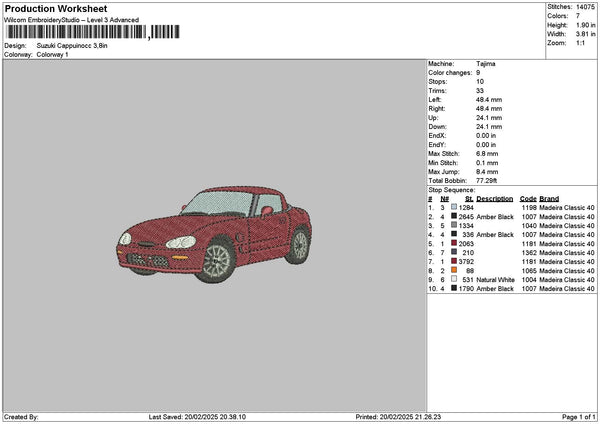Viewport: 600px width, 424px height.
Task: Click the Stops value 10
Action: [480, 82]
